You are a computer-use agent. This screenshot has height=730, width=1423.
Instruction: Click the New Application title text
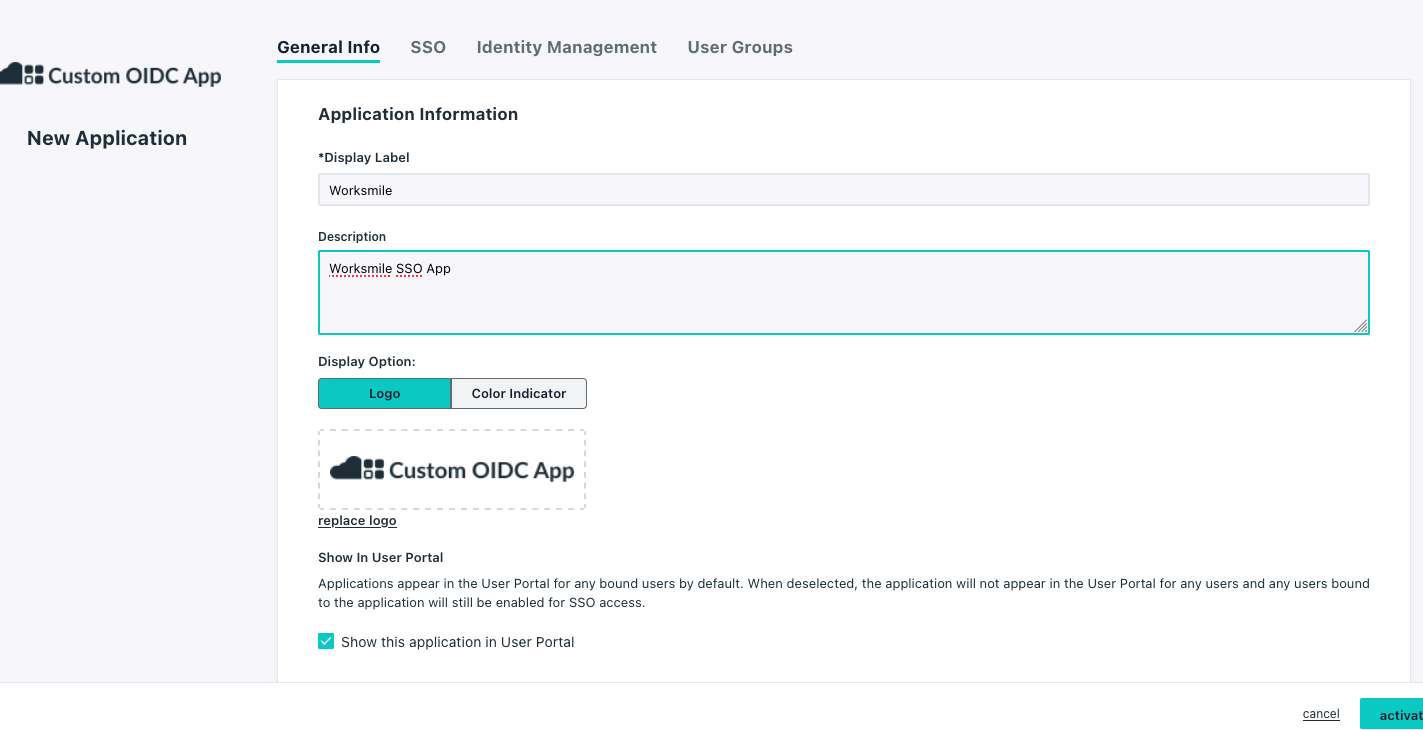(107, 138)
